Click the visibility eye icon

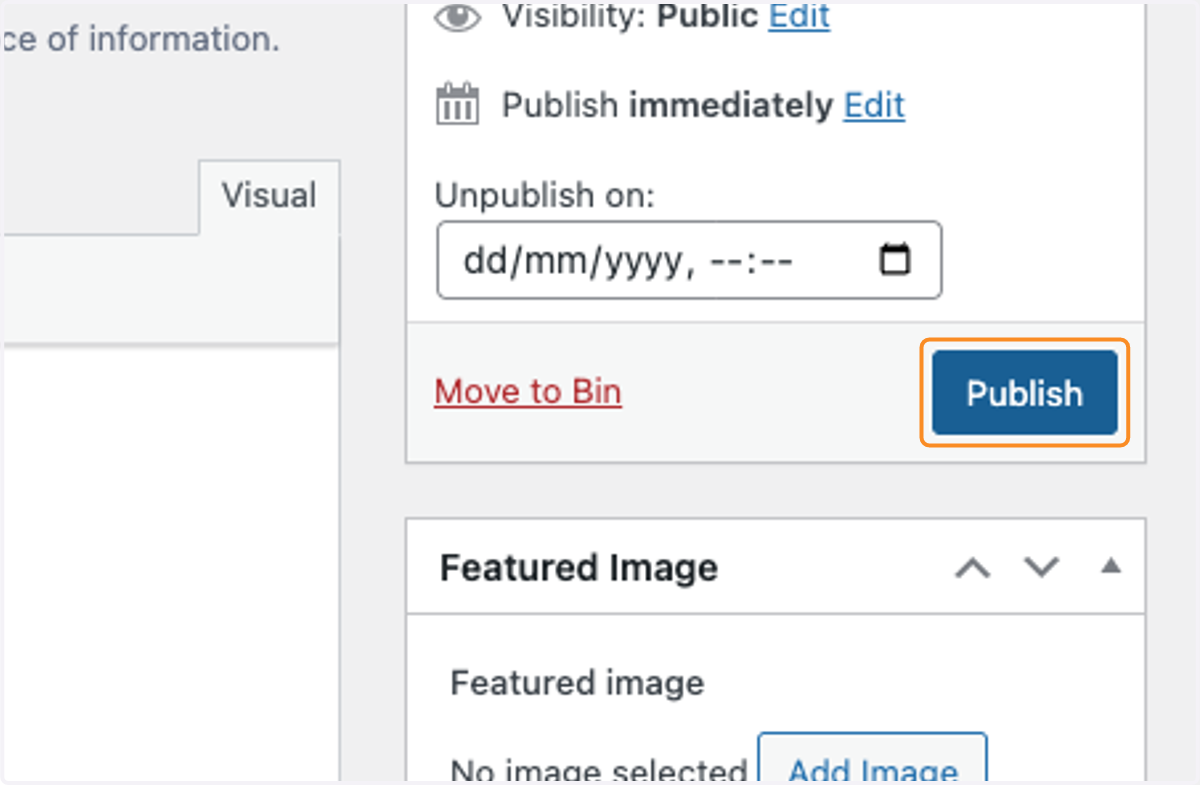pos(458,18)
